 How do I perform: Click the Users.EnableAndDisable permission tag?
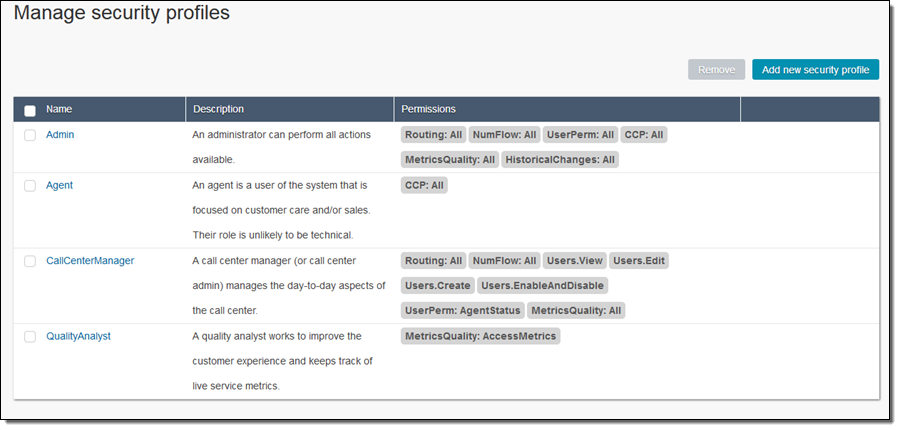coord(542,286)
